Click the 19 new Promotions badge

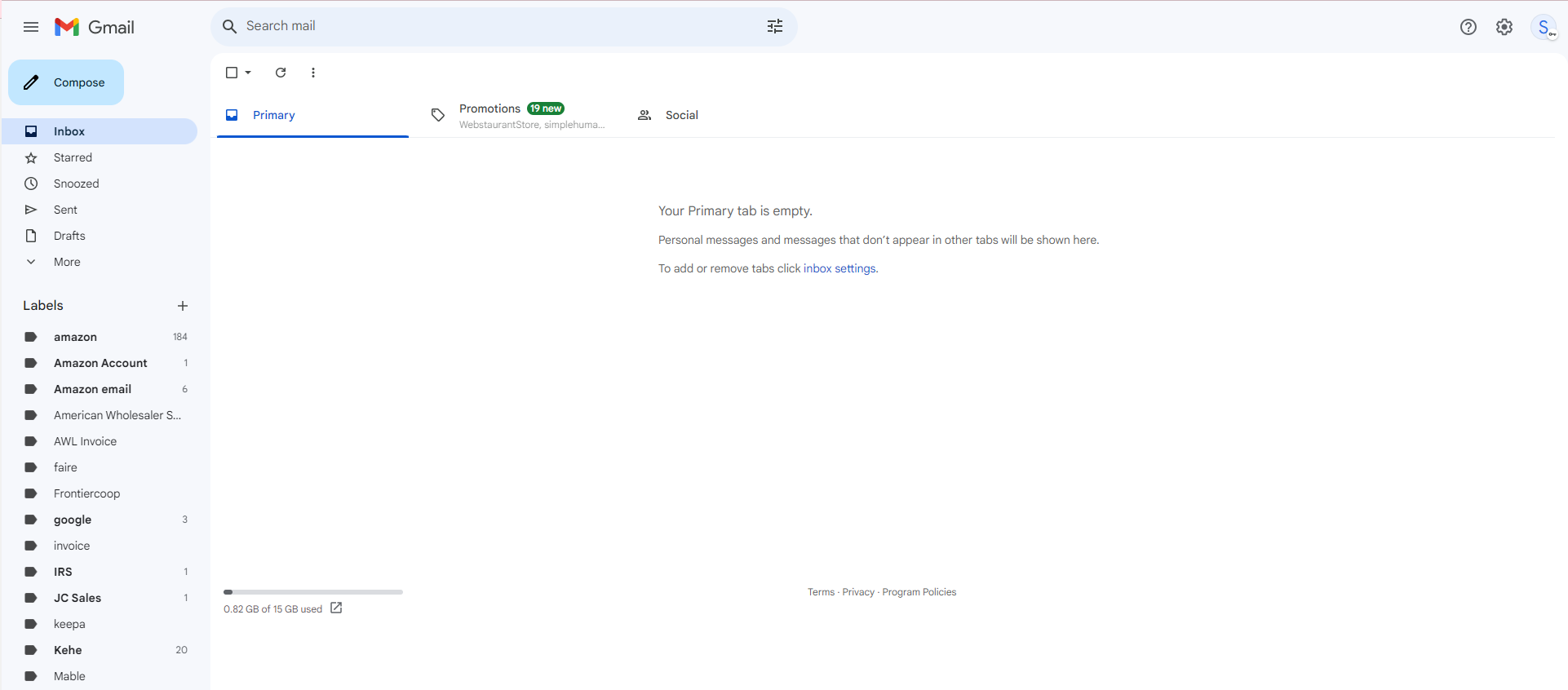point(546,108)
